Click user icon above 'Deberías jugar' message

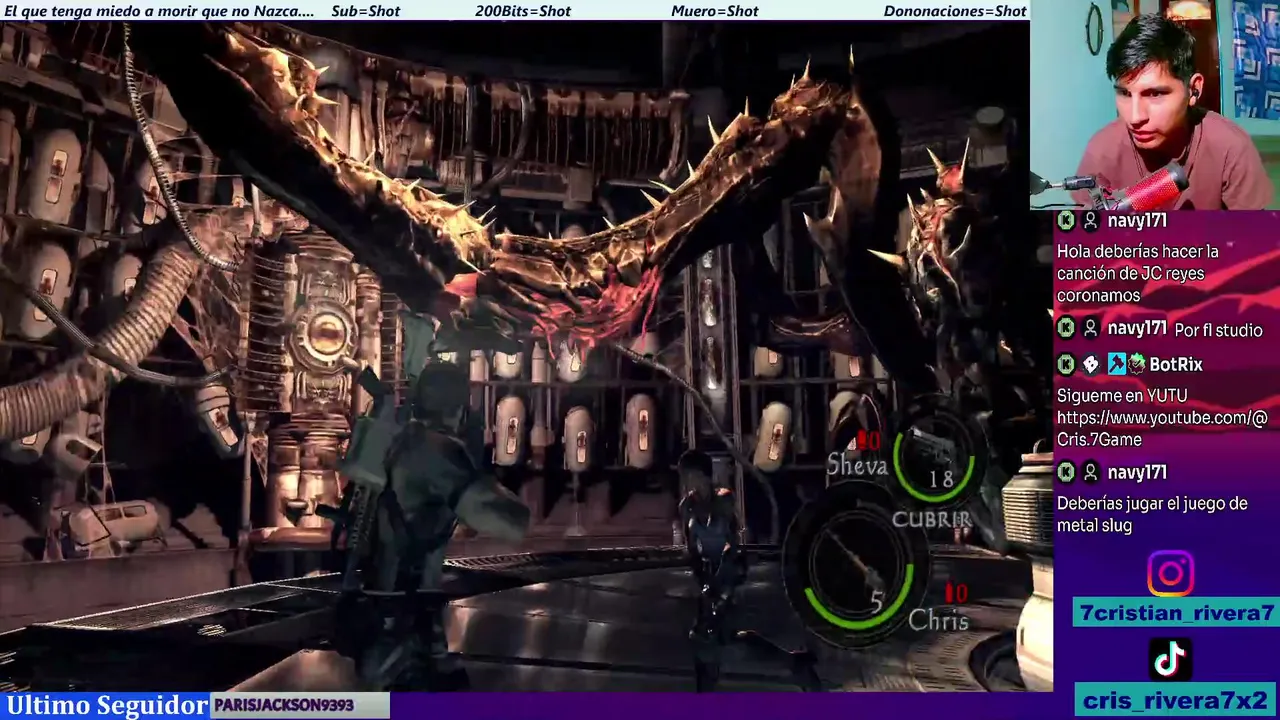click(x=1091, y=472)
